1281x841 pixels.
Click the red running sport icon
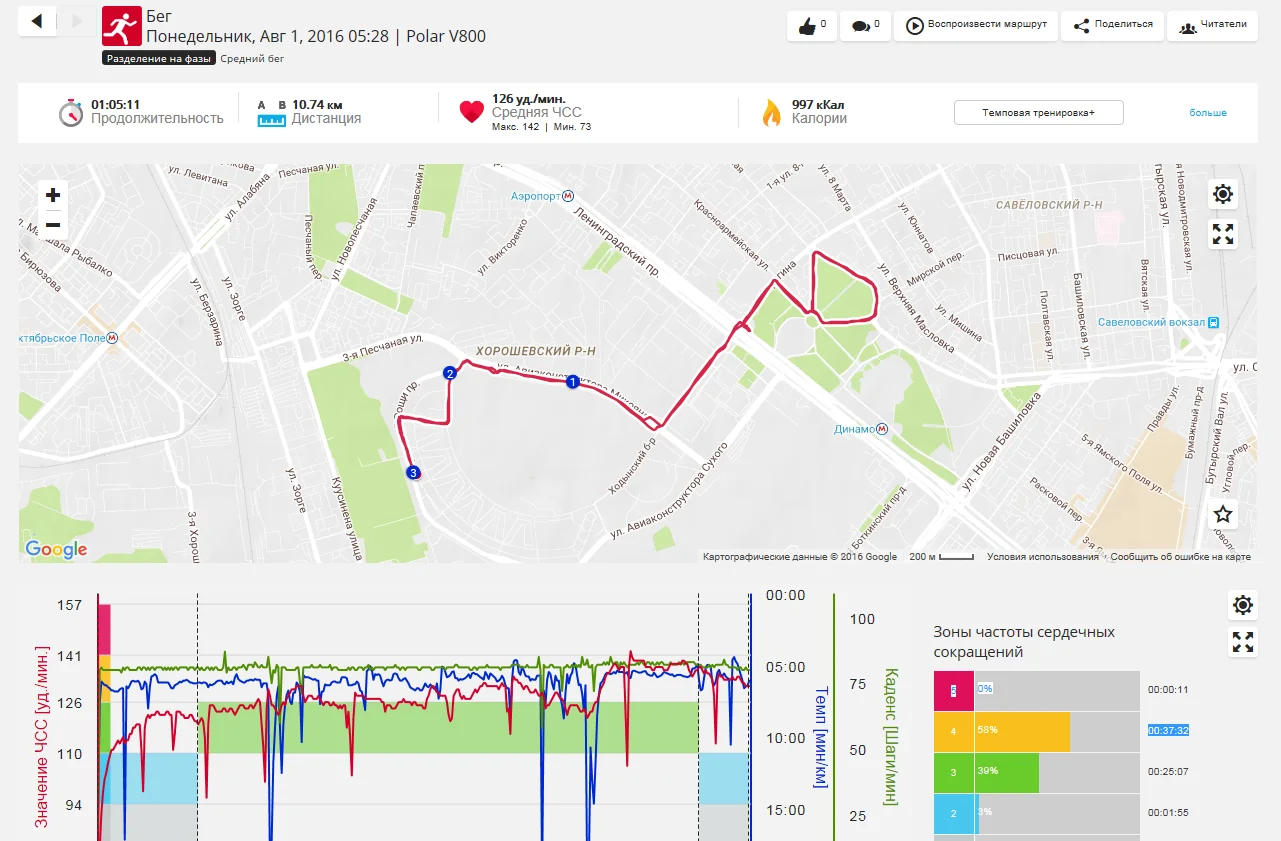click(122, 26)
